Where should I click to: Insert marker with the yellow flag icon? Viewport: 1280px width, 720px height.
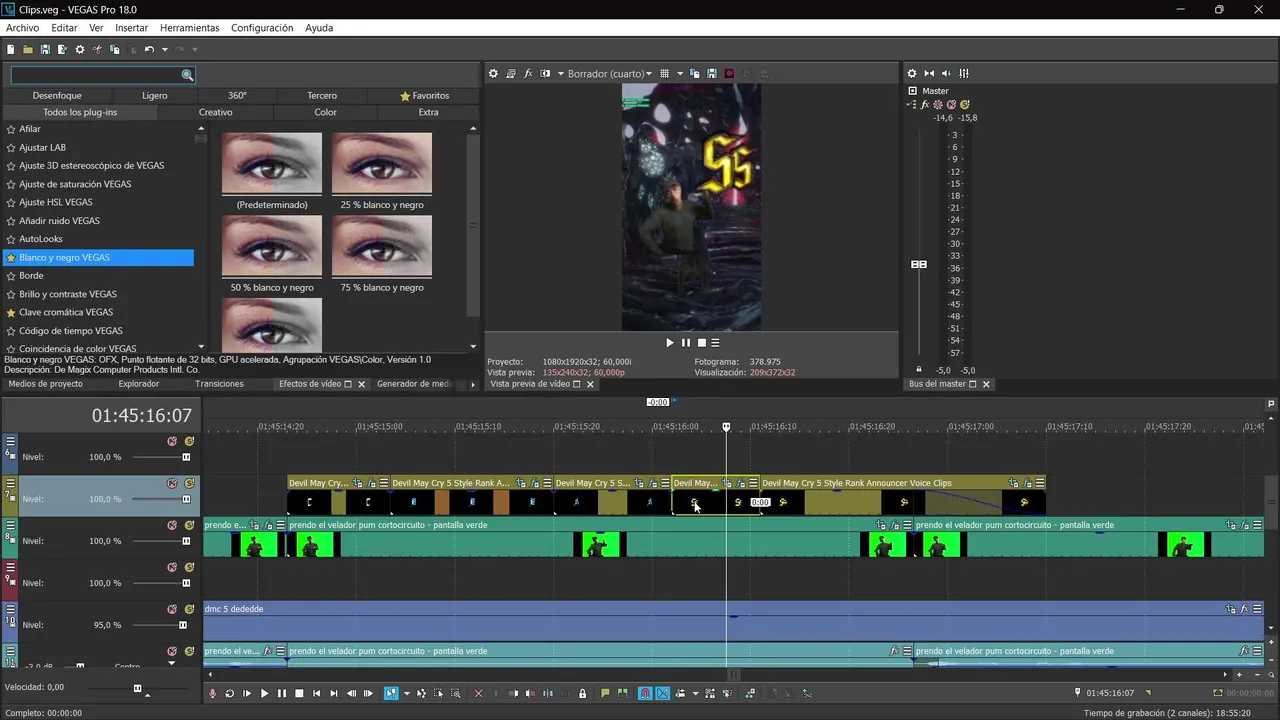pyautogui.click(x=605, y=693)
